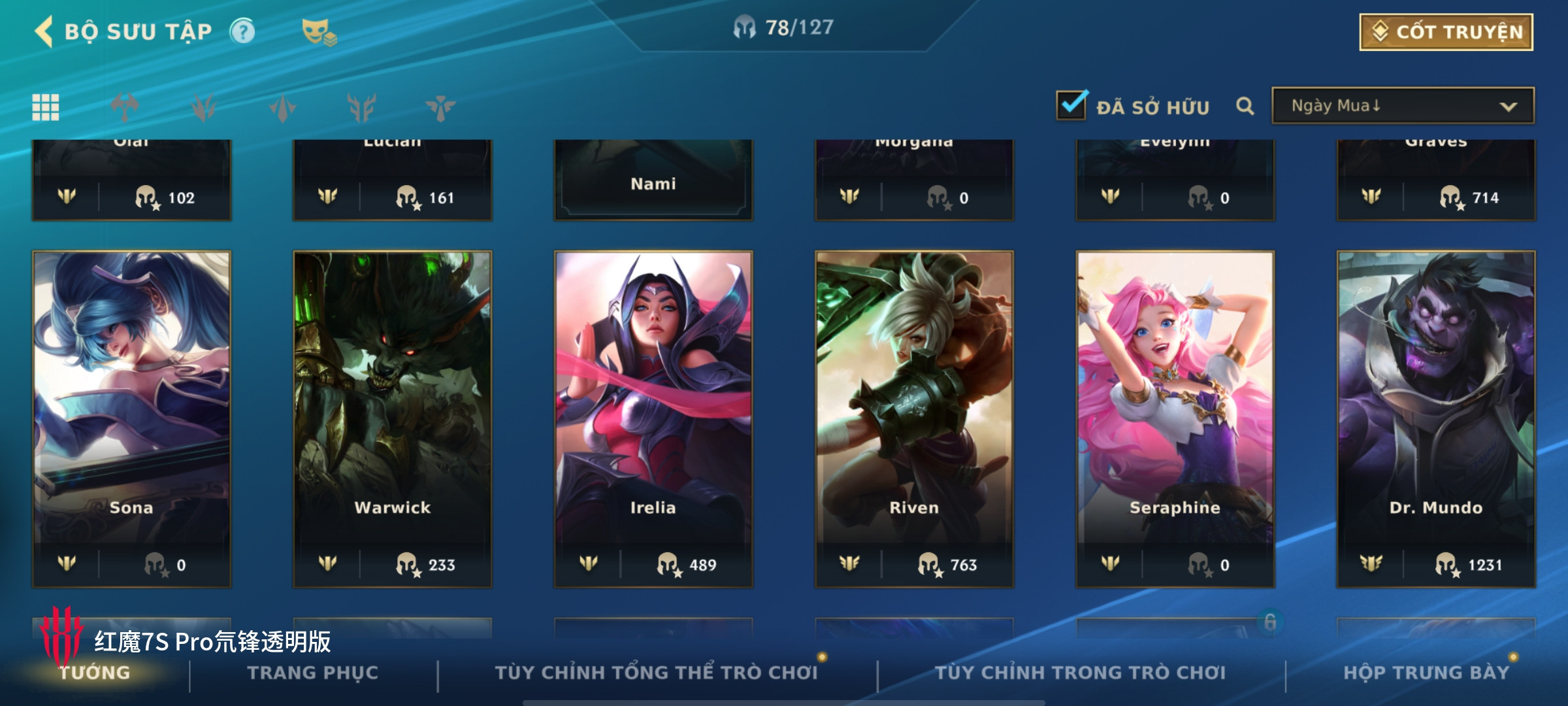The height and width of the screenshot is (706, 1568).
Task: Expand the Ngày Mua sort dropdown
Action: pos(1403,106)
